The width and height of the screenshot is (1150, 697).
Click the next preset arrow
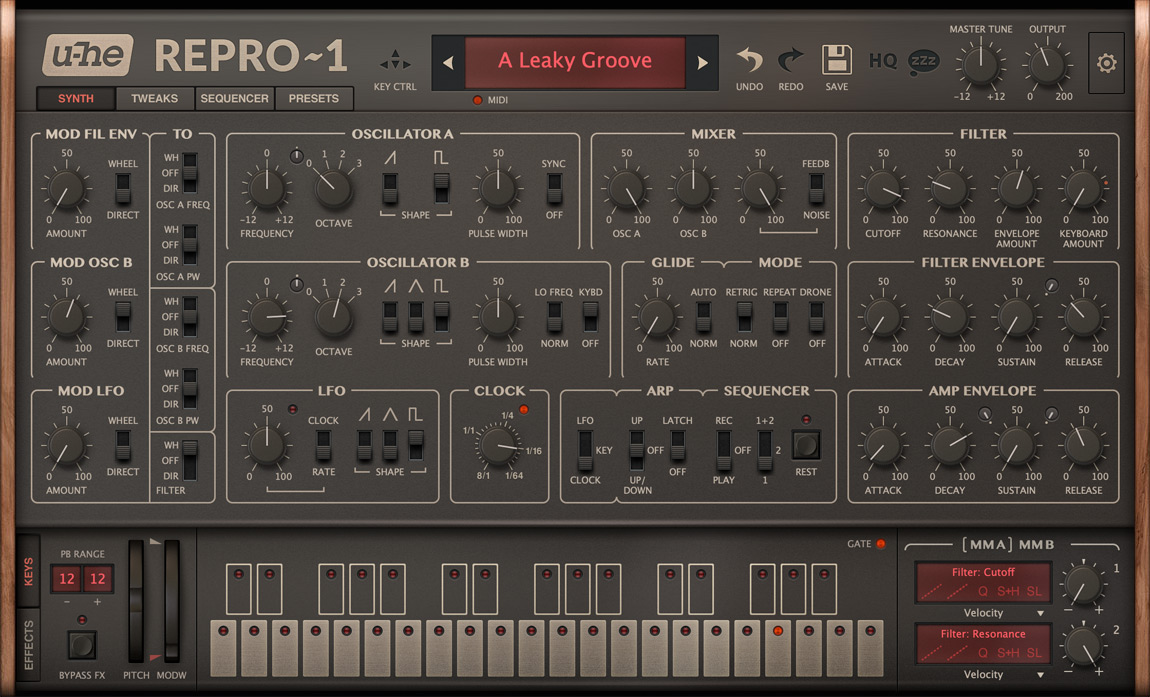pos(702,61)
